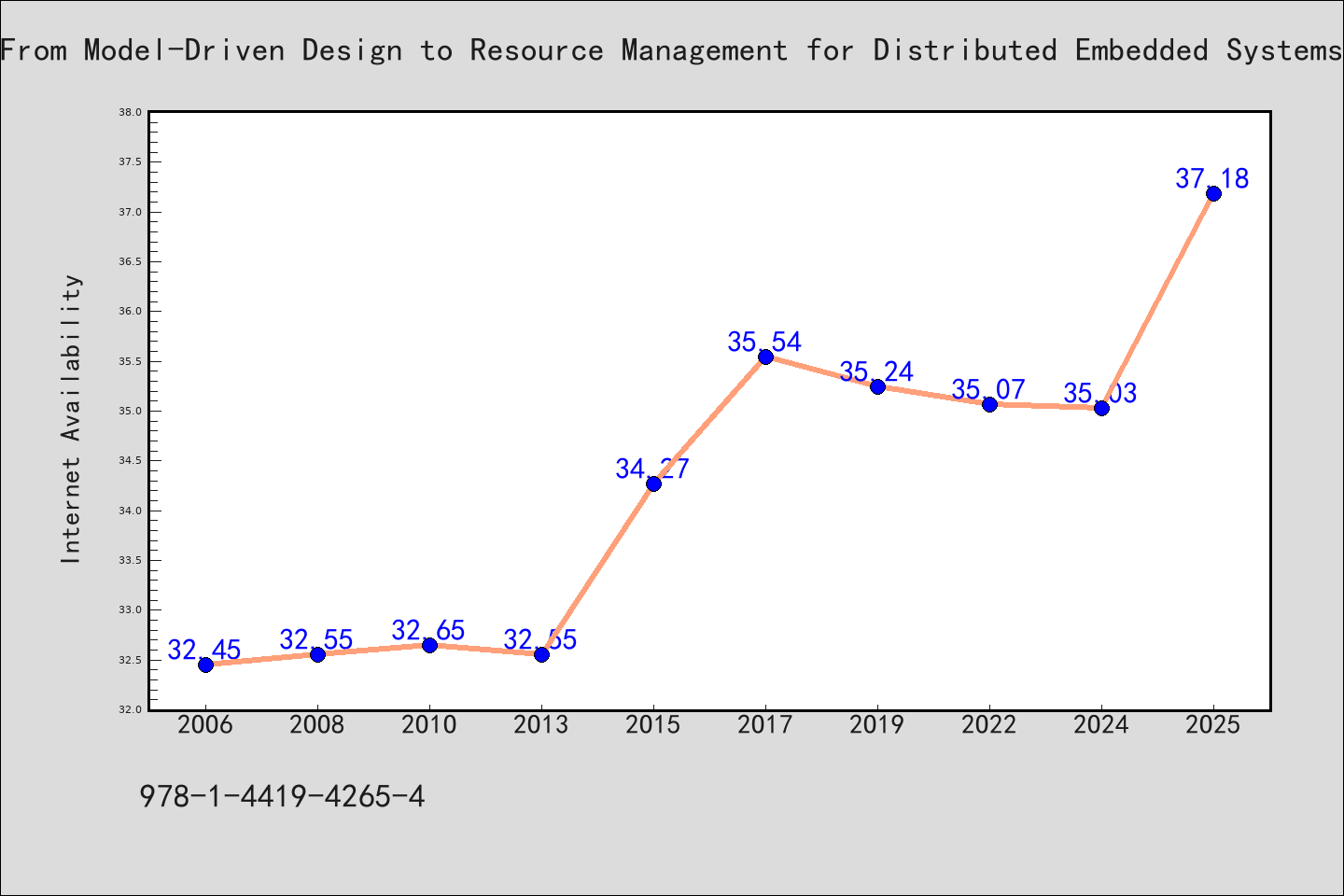The width and height of the screenshot is (1344, 896).
Task: Click the 35.0 y-axis tick label
Action: click(x=130, y=411)
